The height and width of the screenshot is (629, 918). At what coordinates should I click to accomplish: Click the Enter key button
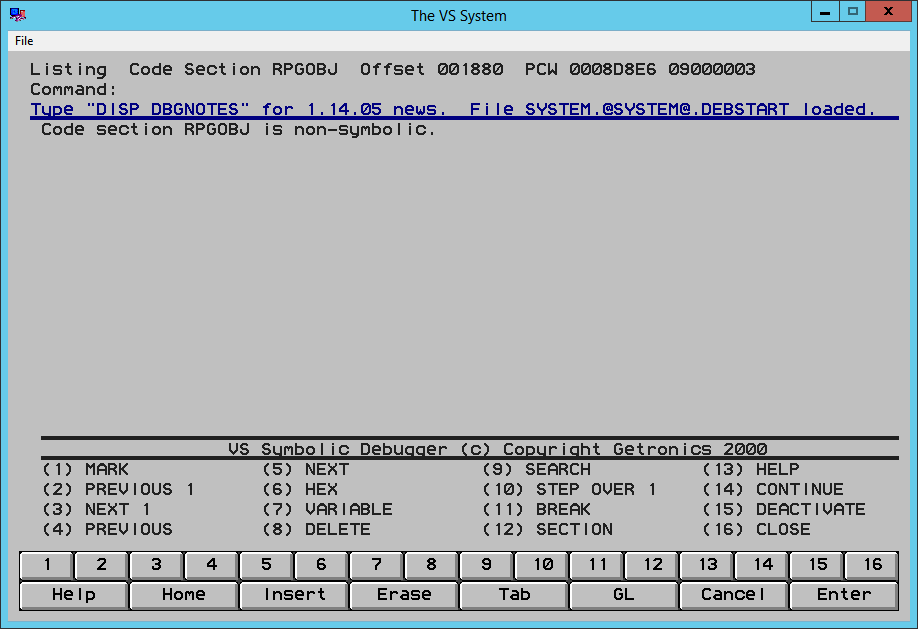pyautogui.click(x=844, y=595)
